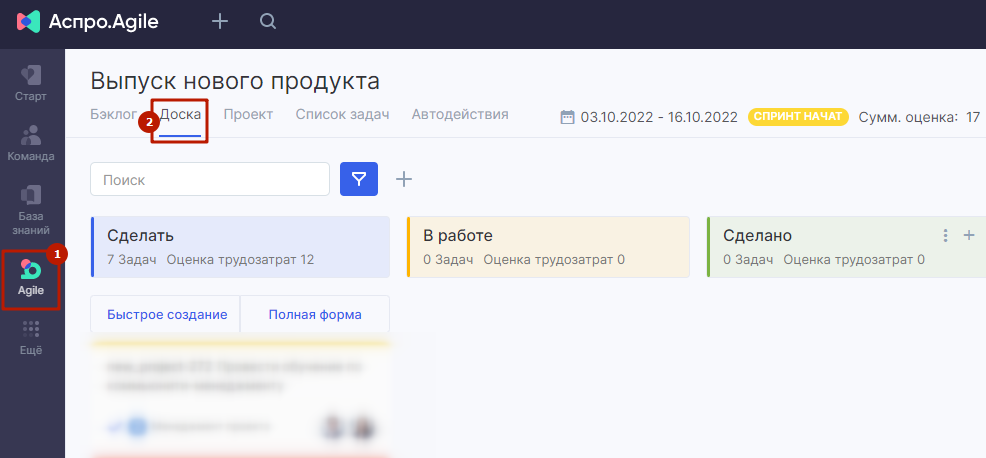
Task: Click the Выпуск нового продукта page title
Action: (235, 81)
